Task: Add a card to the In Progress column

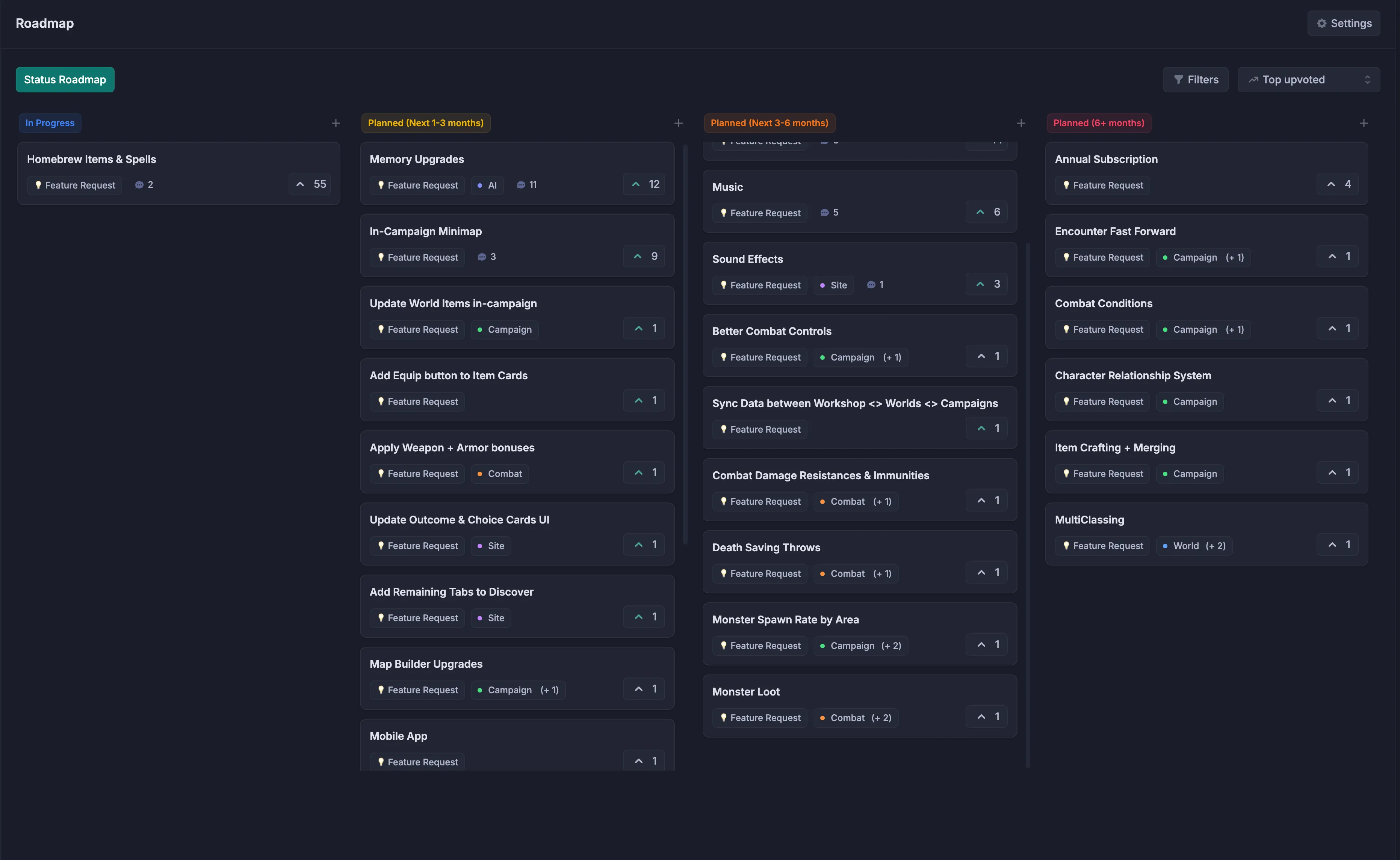Action: pos(336,123)
